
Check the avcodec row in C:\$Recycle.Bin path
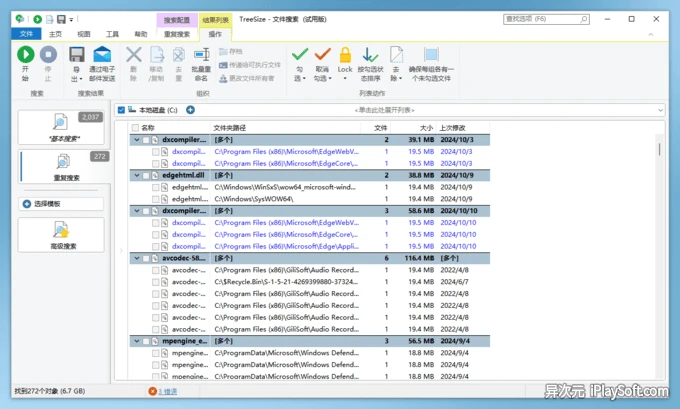[x=155, y=282]
